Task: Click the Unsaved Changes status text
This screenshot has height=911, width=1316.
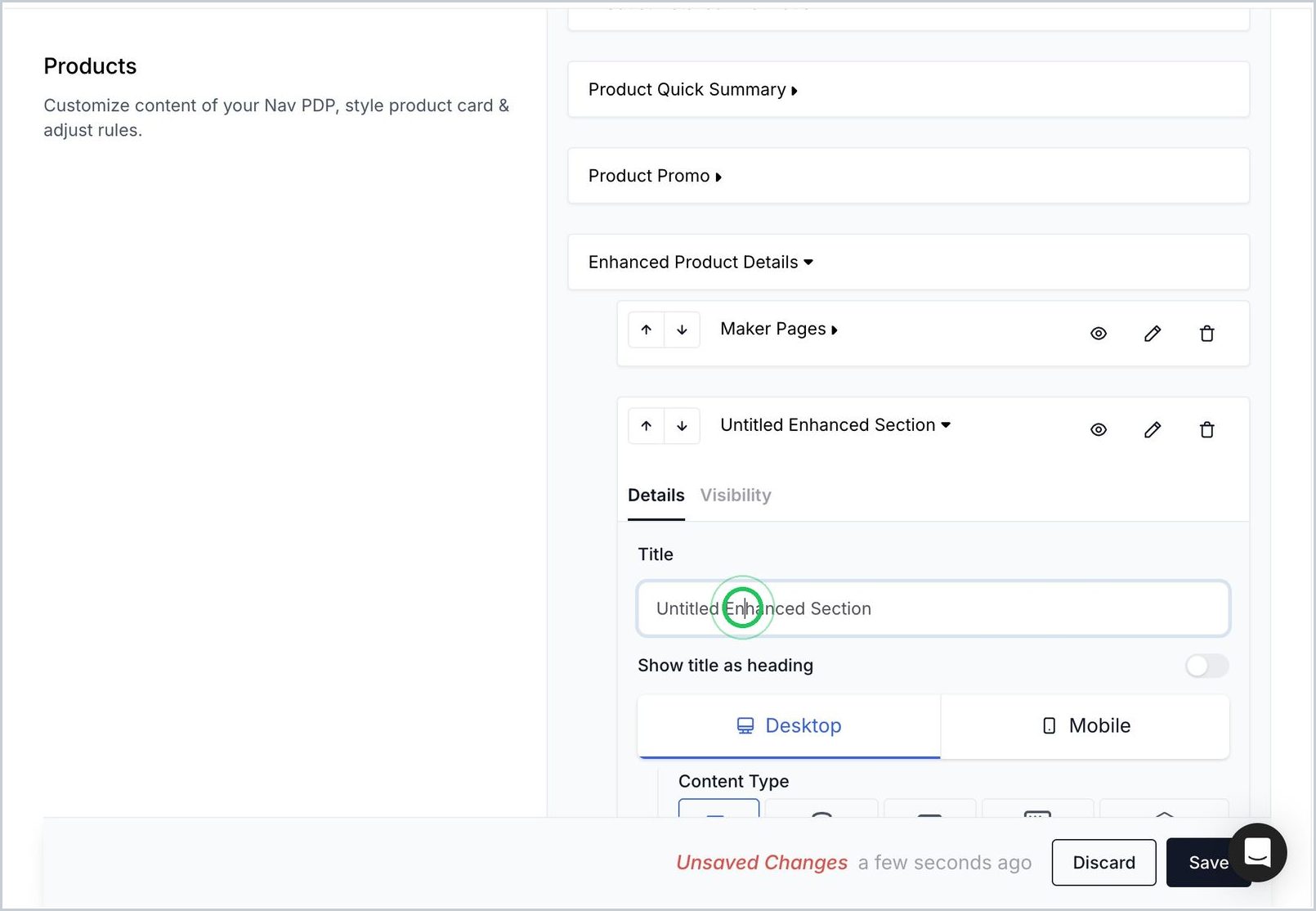Action: 762,863
